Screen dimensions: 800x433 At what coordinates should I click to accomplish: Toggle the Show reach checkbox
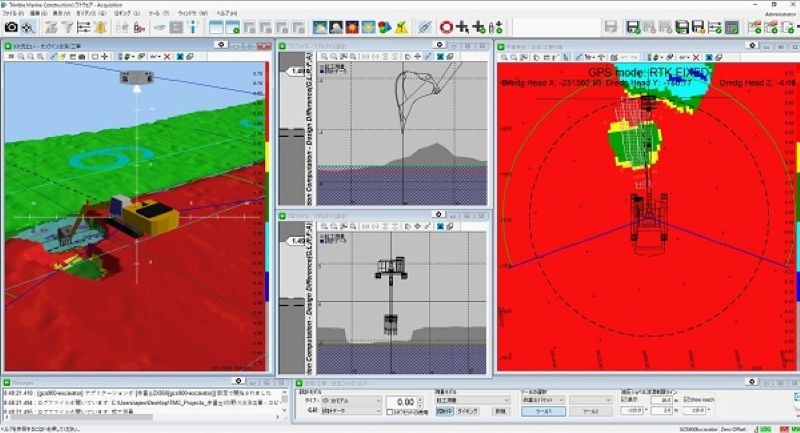pos(685,399)
